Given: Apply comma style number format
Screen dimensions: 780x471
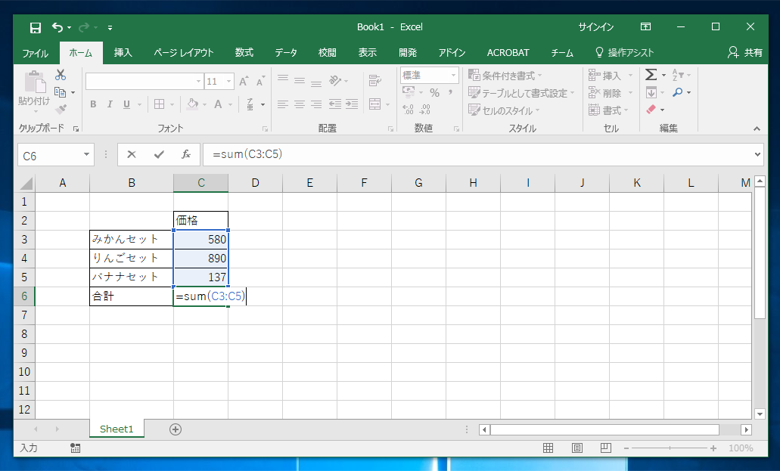Looking at the screenshot, I should point(450,93).
